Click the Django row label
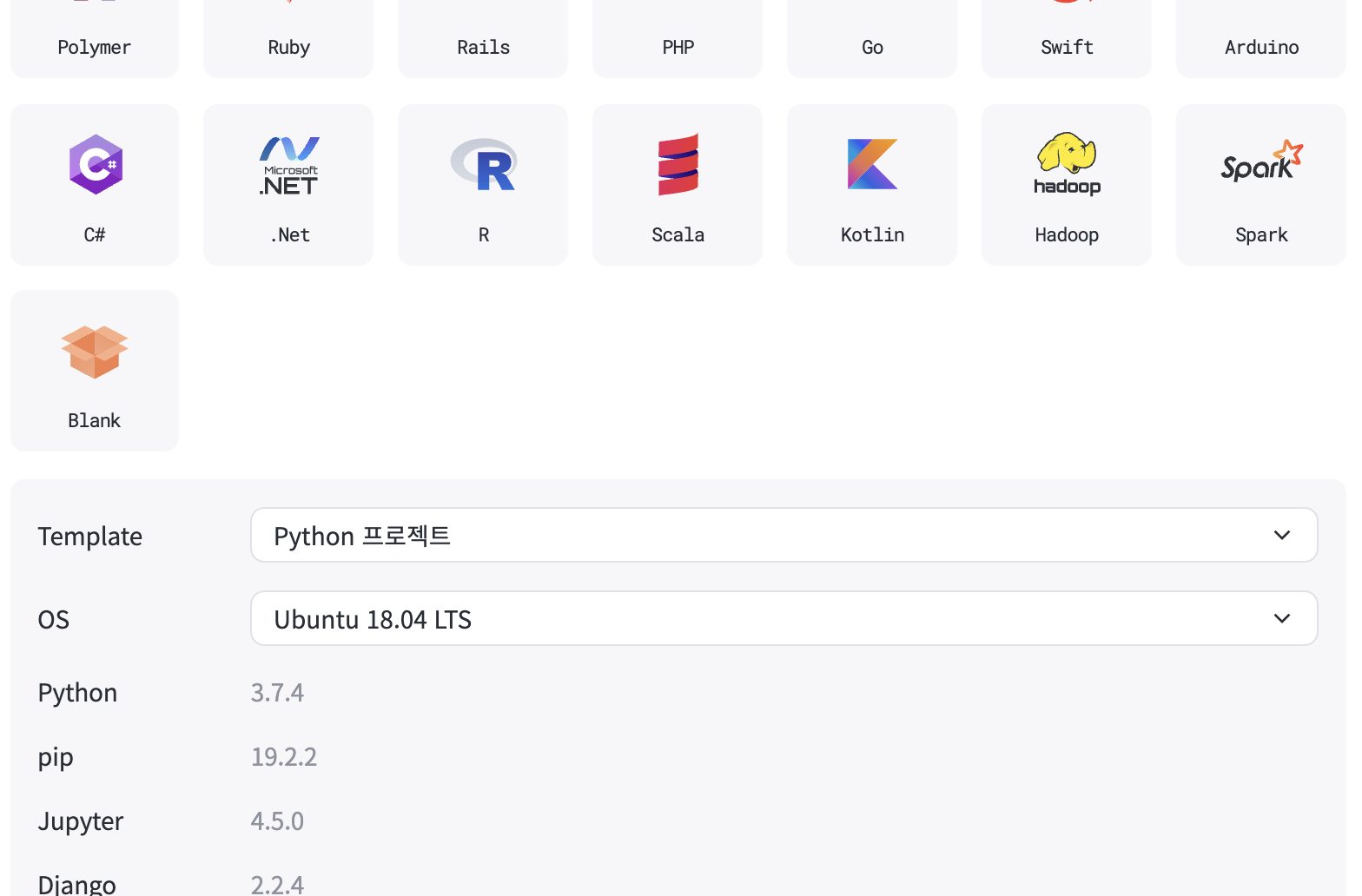The height and width of the screenshot is (896, 1362). pyautogui.click(x=77, y=885)
